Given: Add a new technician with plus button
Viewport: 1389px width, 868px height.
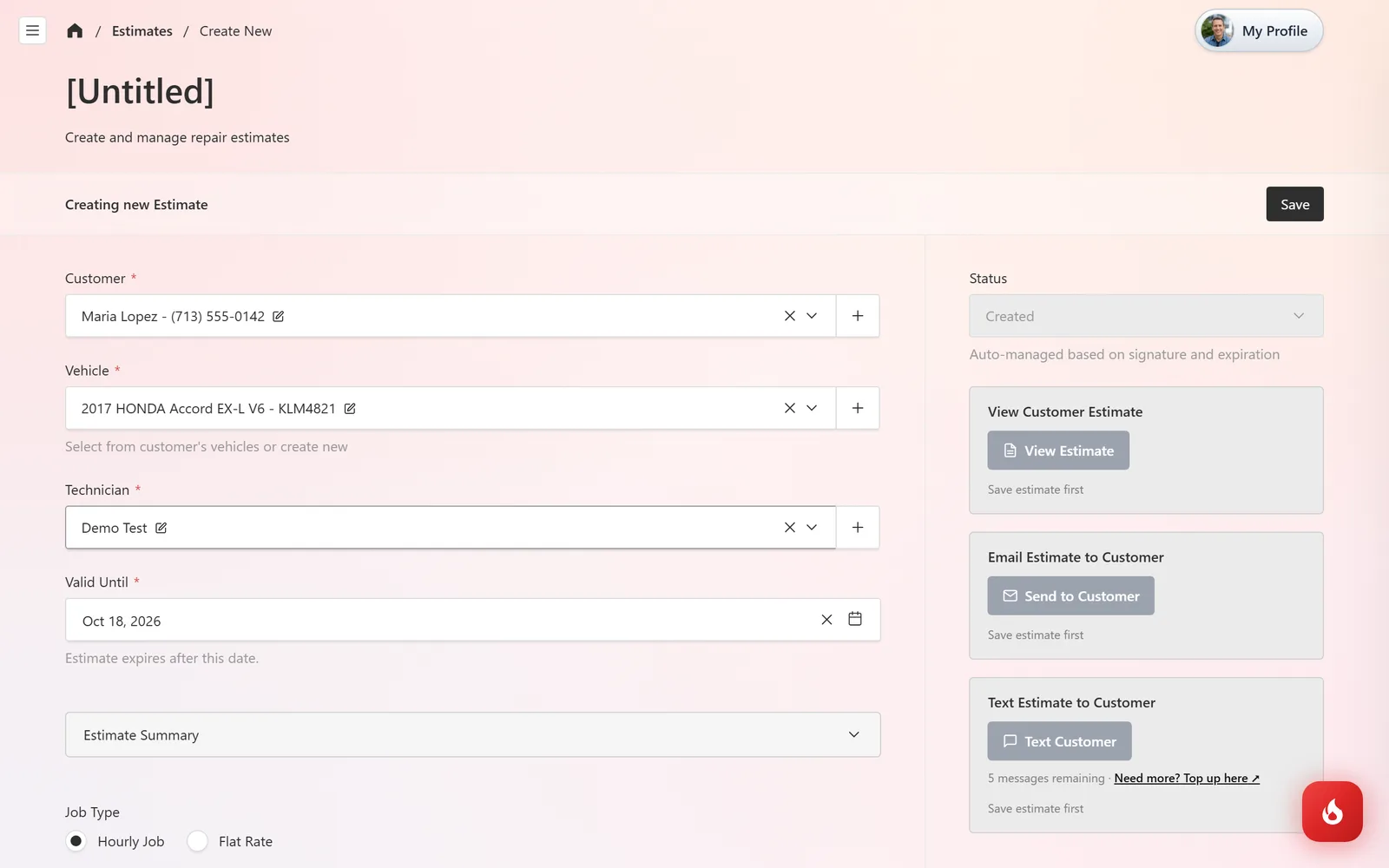Looking at the screenshot, I should (858, 527).
